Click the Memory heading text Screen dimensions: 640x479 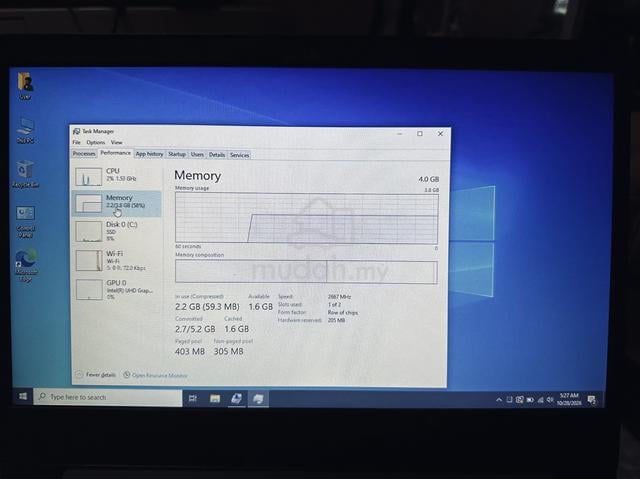[x=198, y=175]
